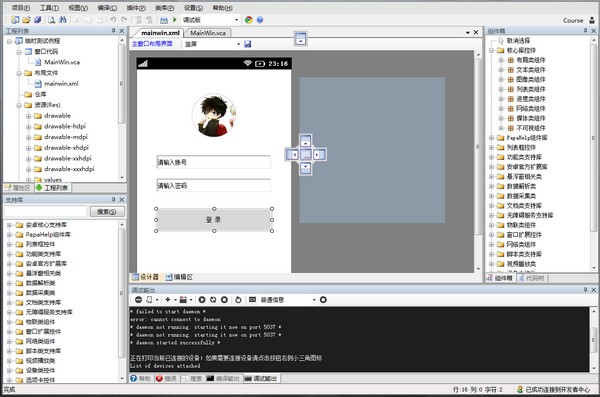Expand the drawable-xhdpi folder
600x397 pixels.
(28, 148)
